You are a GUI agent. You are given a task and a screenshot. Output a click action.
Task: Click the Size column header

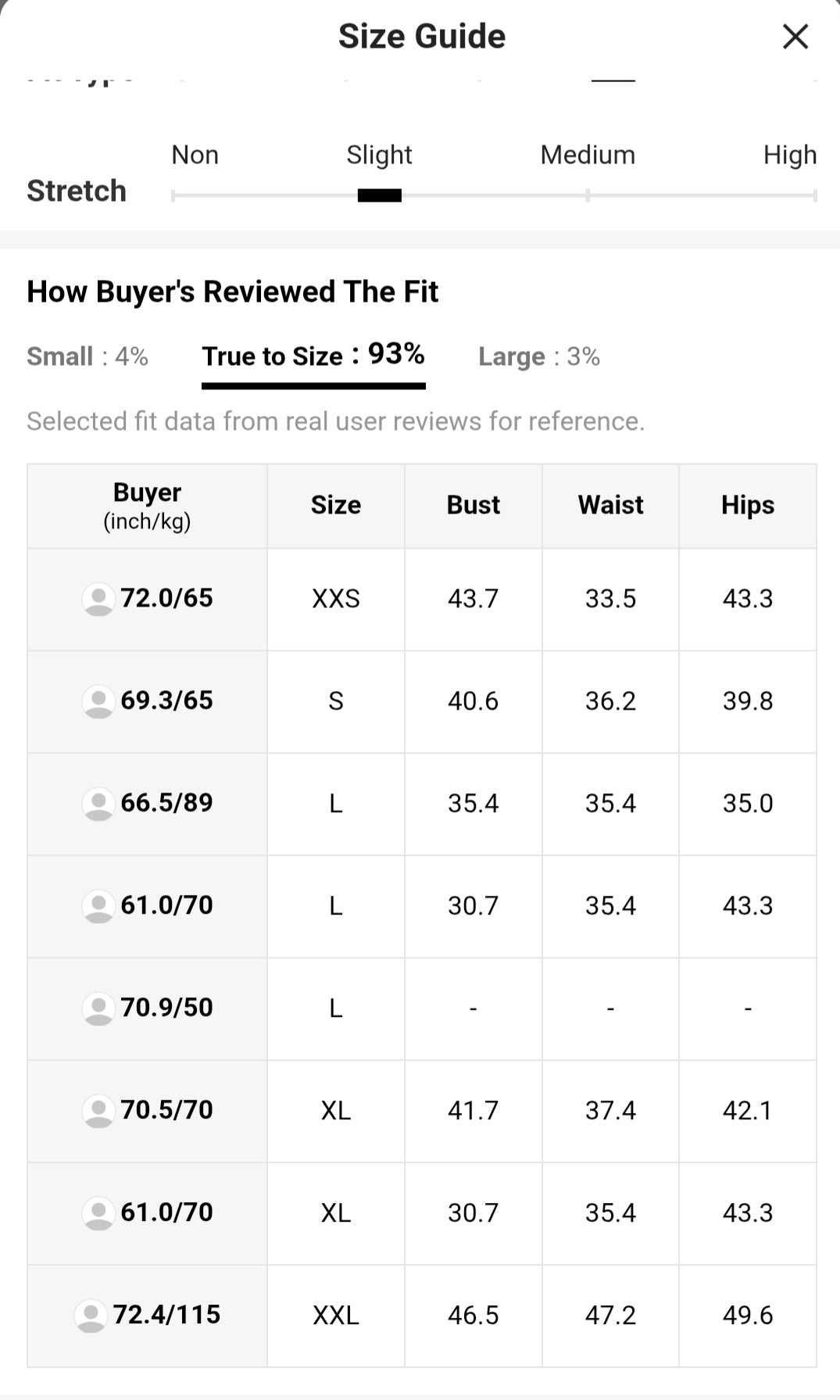tap(336, 506)
